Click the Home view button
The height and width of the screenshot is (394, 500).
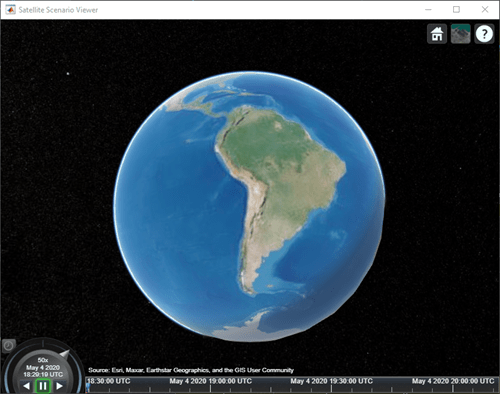click(437, 34)
